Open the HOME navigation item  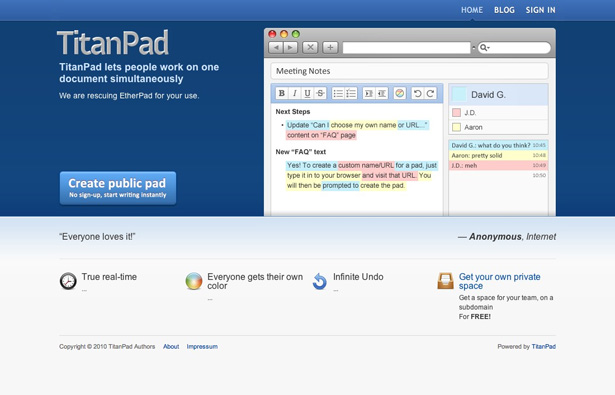472,10
